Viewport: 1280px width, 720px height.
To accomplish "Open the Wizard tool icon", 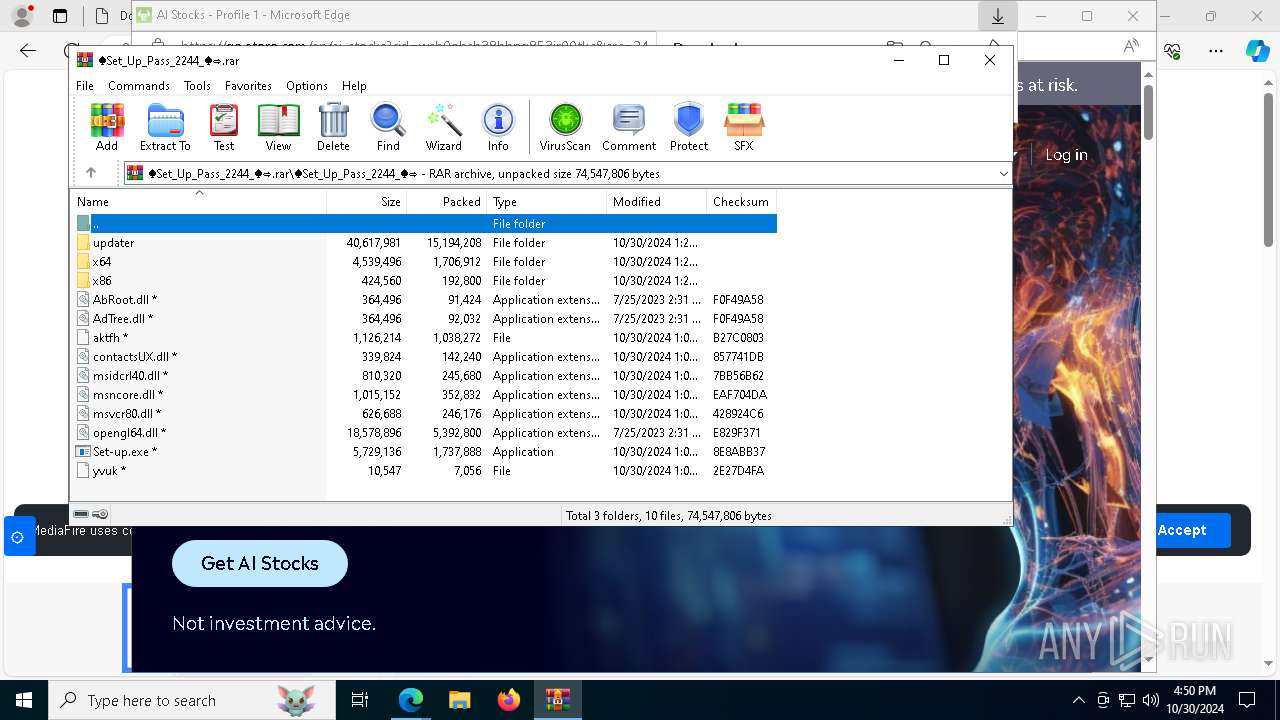I will point(443,127).
